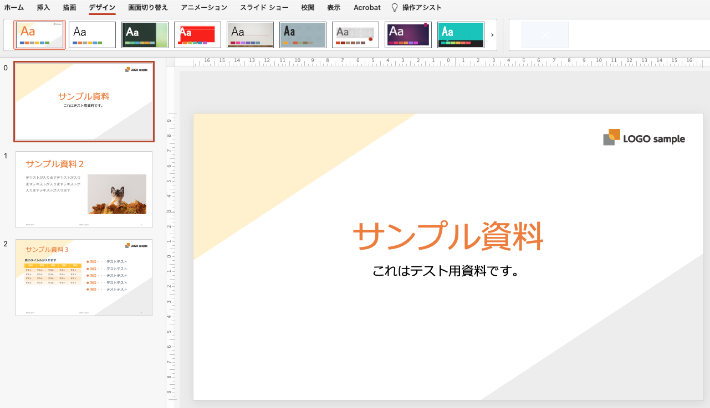710x408 pixels.
Task: Select the slide thumbnail サンプル資料 2
Action: pos(84,189)
